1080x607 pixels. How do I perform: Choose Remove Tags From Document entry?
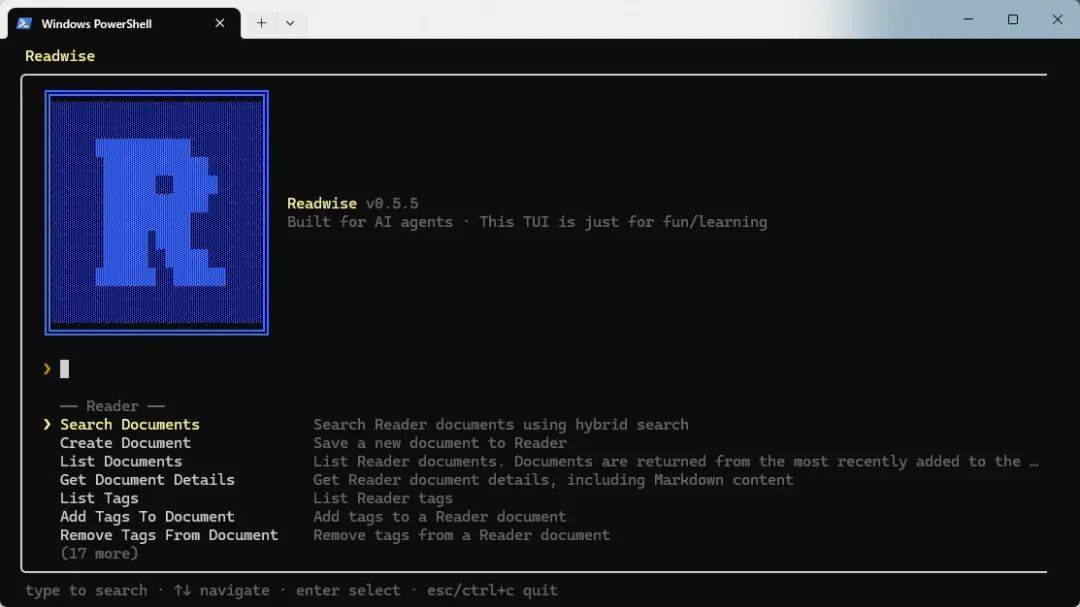pos(169,535)
